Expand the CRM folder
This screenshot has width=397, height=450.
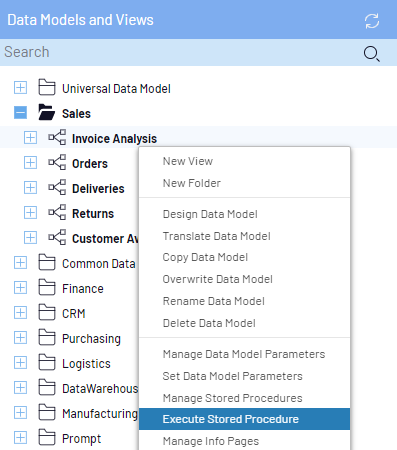(x=20, y=312)
